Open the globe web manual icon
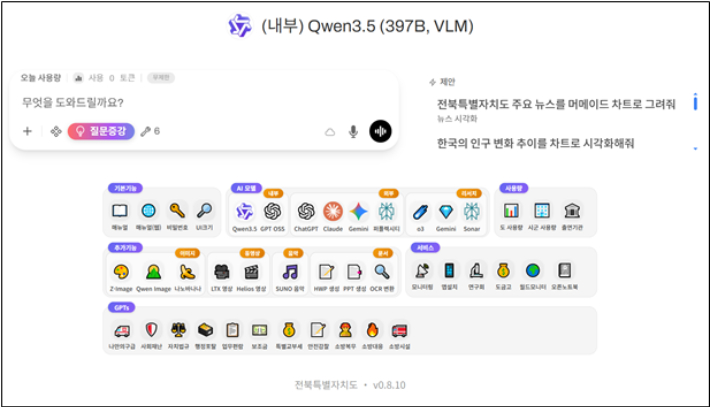710x407 pixels. click(x=149, y=211)
